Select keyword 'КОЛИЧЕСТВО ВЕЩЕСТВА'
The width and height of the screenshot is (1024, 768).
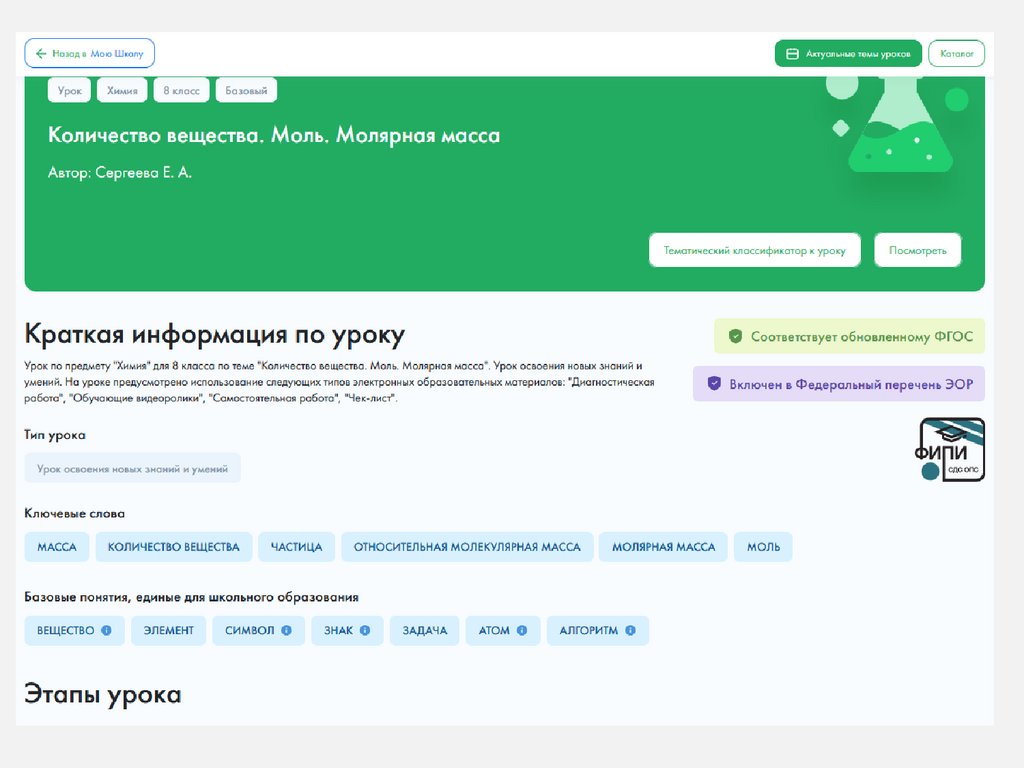coord(174,547)
